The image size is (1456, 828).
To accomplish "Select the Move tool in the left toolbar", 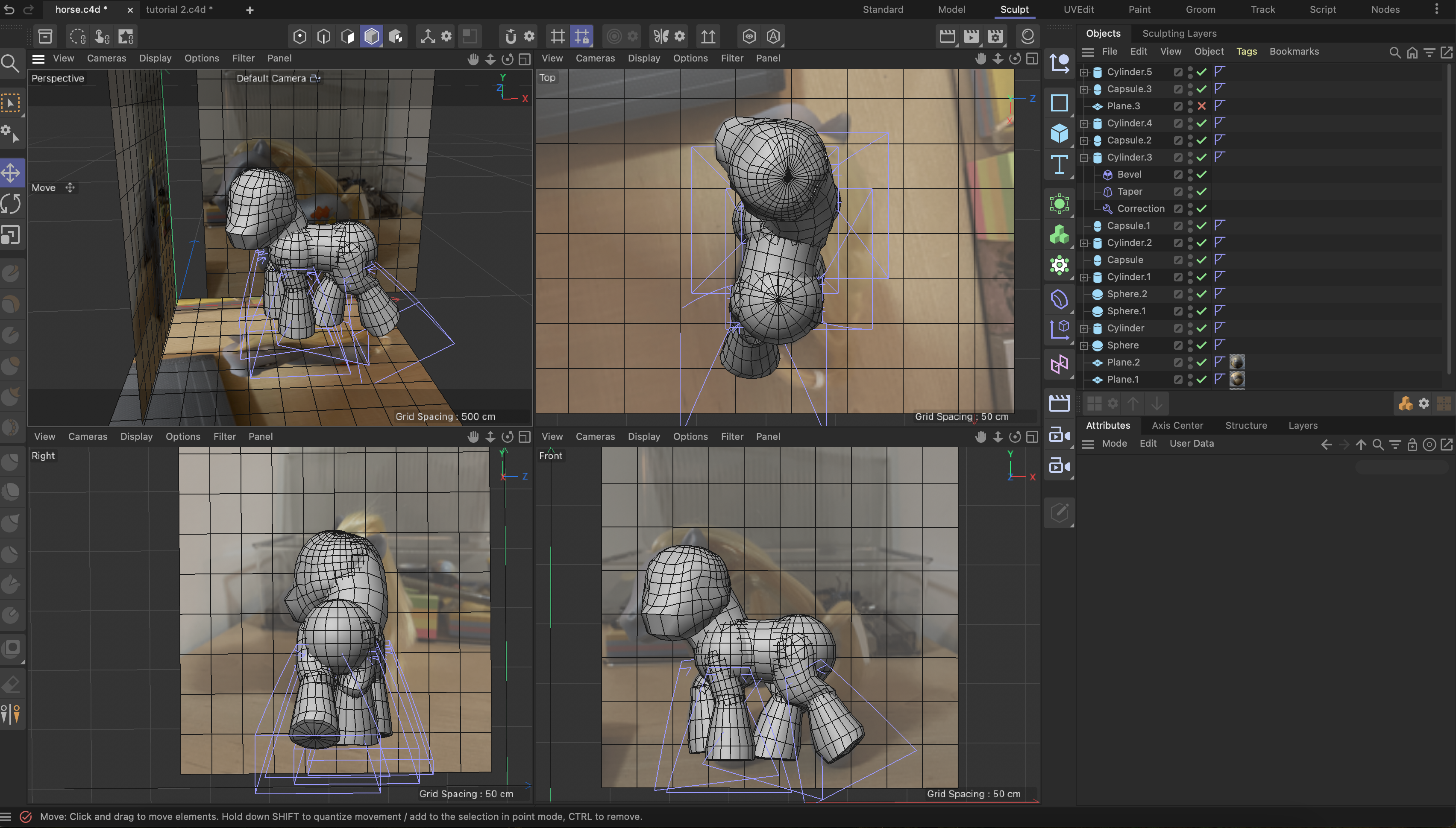I will point(12,173).
